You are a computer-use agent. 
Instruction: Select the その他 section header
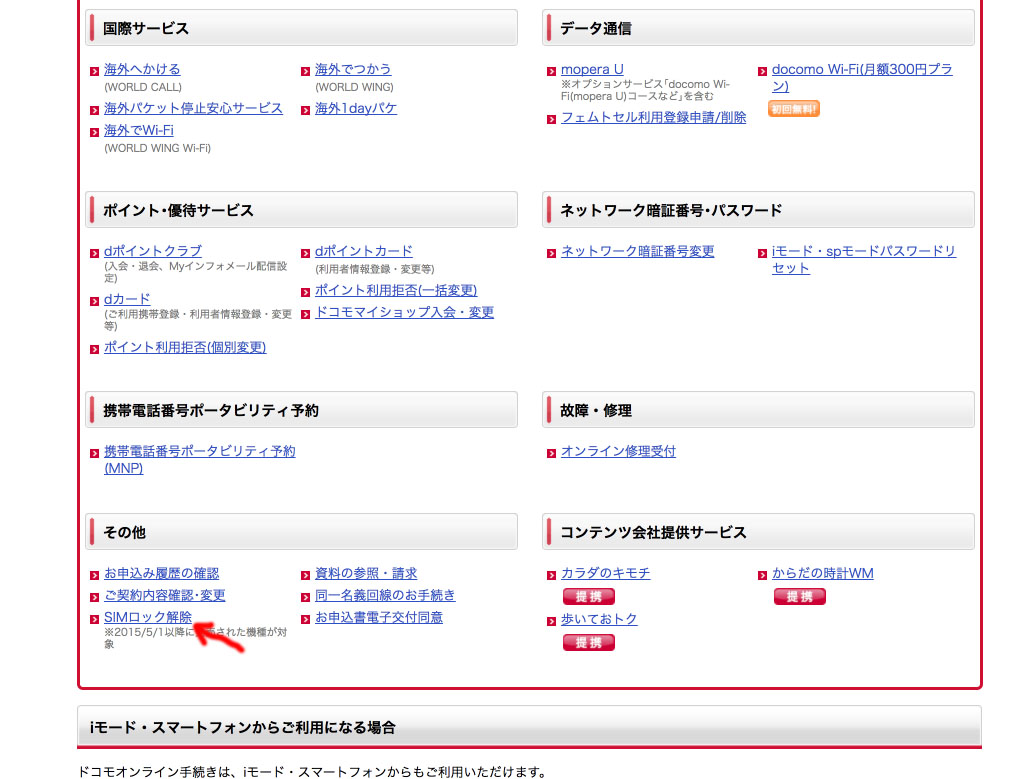(x=301, y=532)
